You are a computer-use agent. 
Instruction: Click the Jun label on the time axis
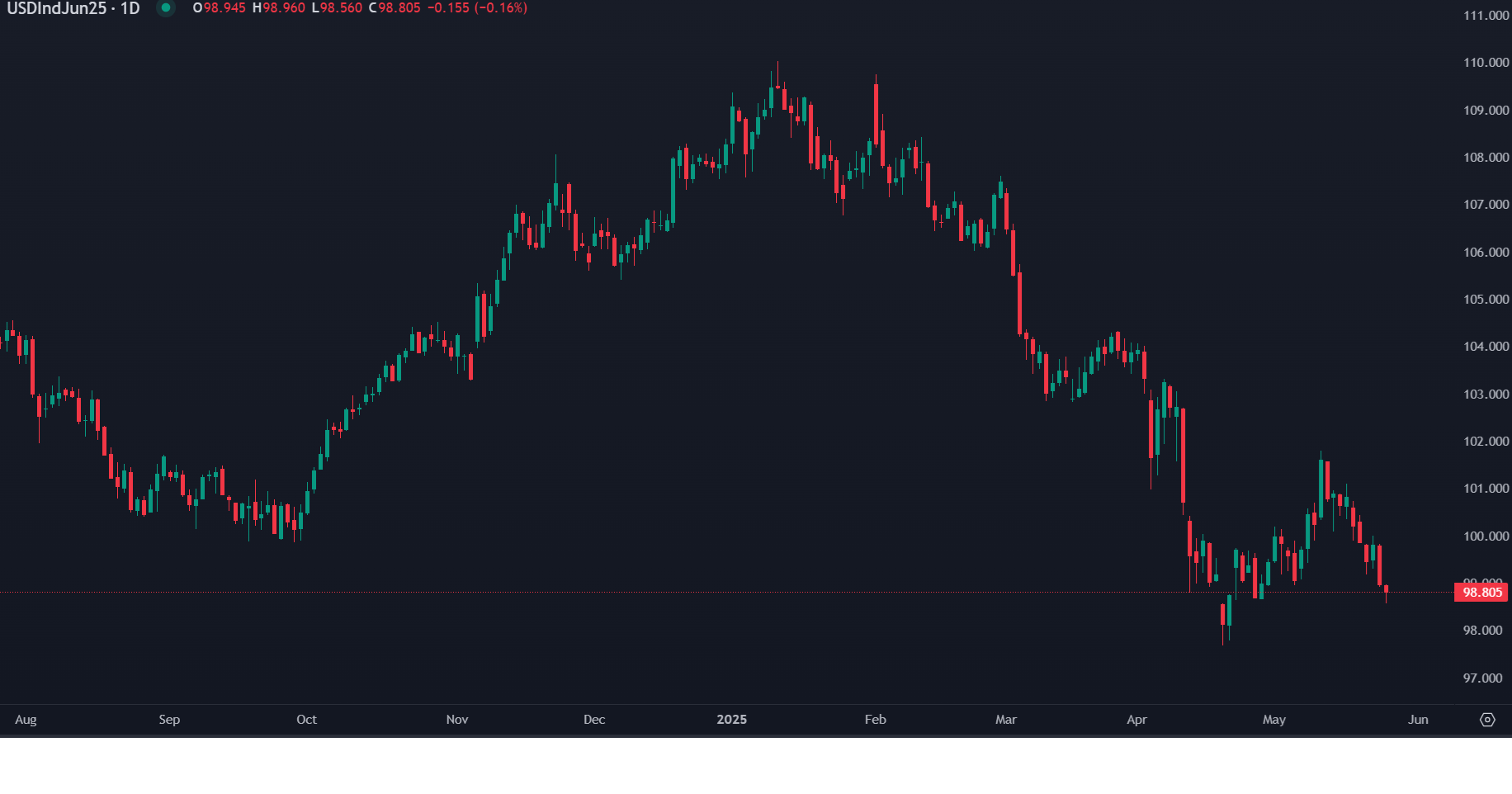(x=1419, y=719)
